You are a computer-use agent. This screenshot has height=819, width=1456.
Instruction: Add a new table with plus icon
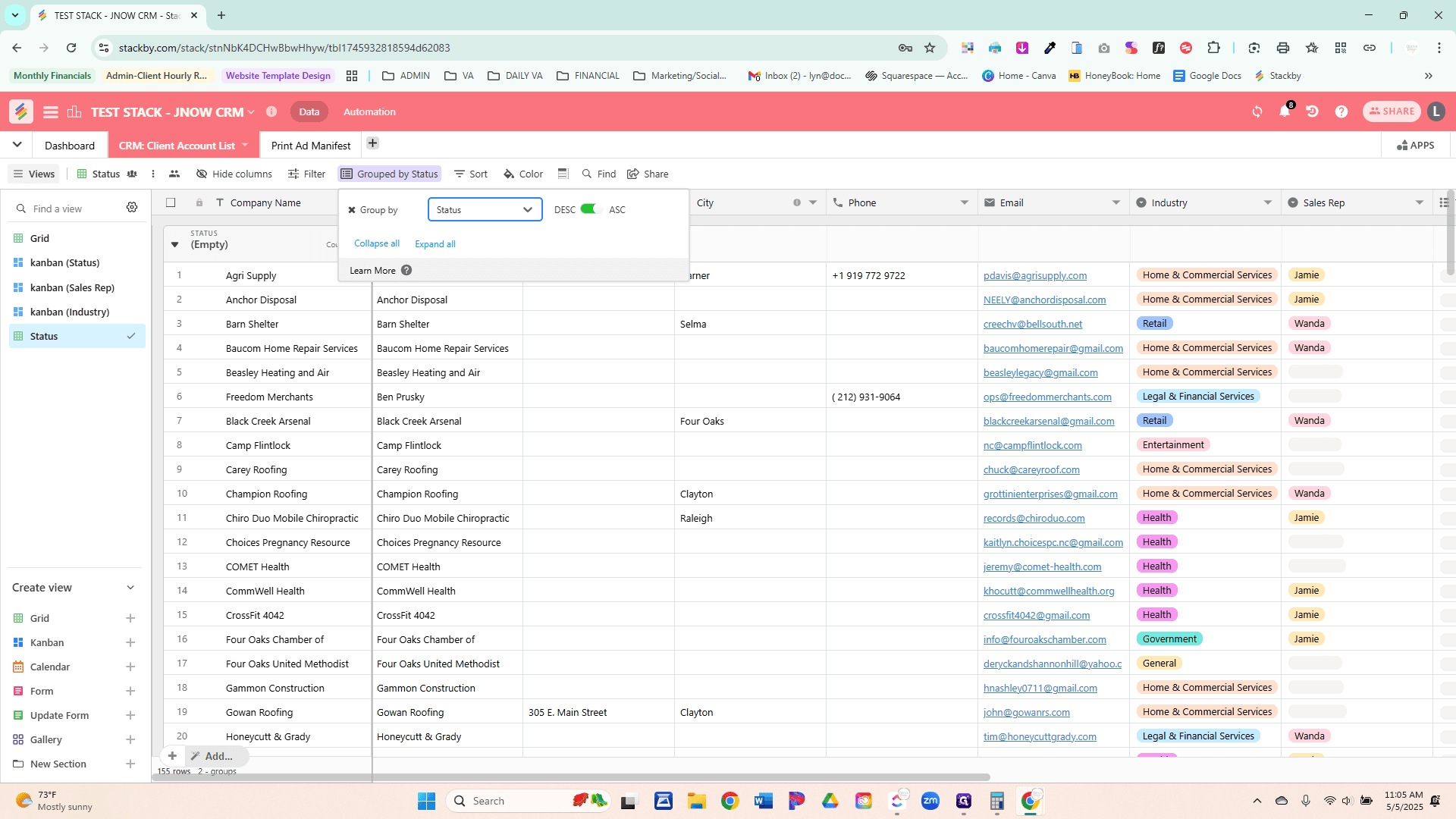point(372,143)
